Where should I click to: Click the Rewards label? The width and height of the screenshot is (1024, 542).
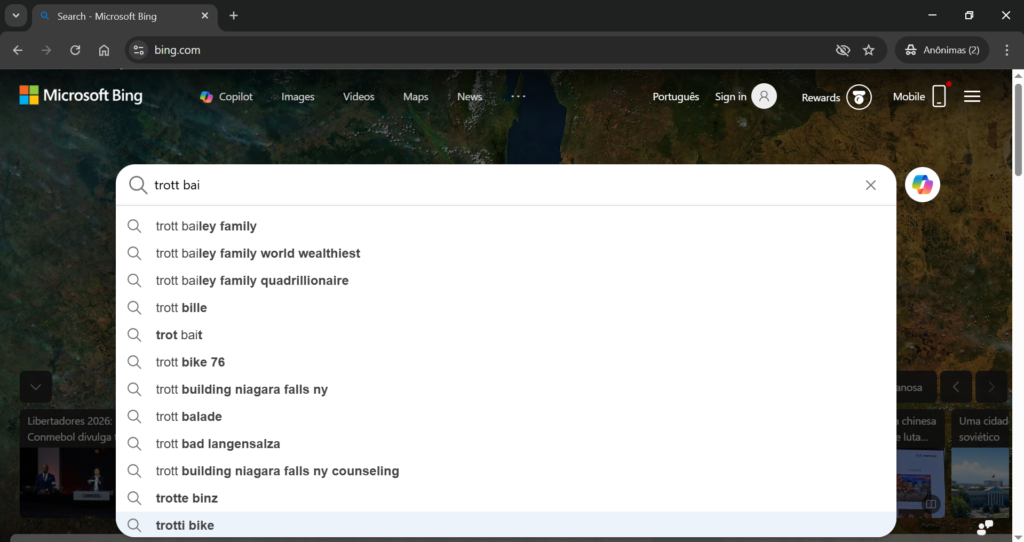(x=820, y=97)
